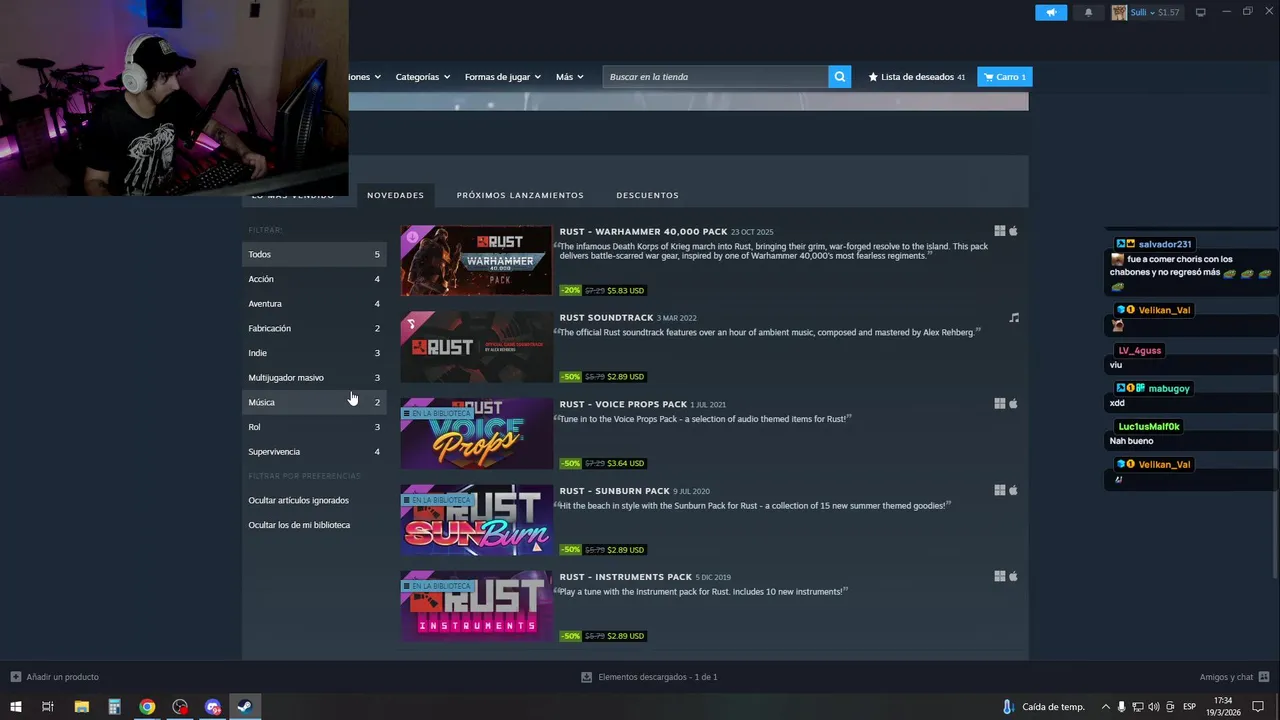Open Task View on taskbar
This screenshot has width=1280, height=720.
coord(48,707)
